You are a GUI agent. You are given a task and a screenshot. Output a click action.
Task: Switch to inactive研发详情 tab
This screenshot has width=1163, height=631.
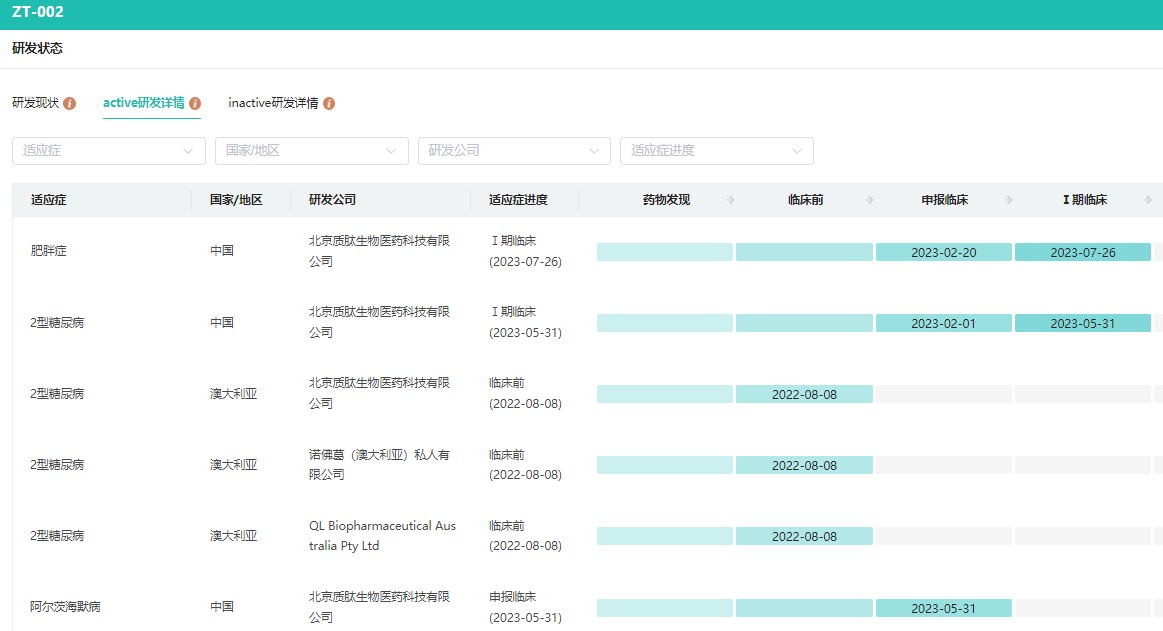click(x=273, y=103)
